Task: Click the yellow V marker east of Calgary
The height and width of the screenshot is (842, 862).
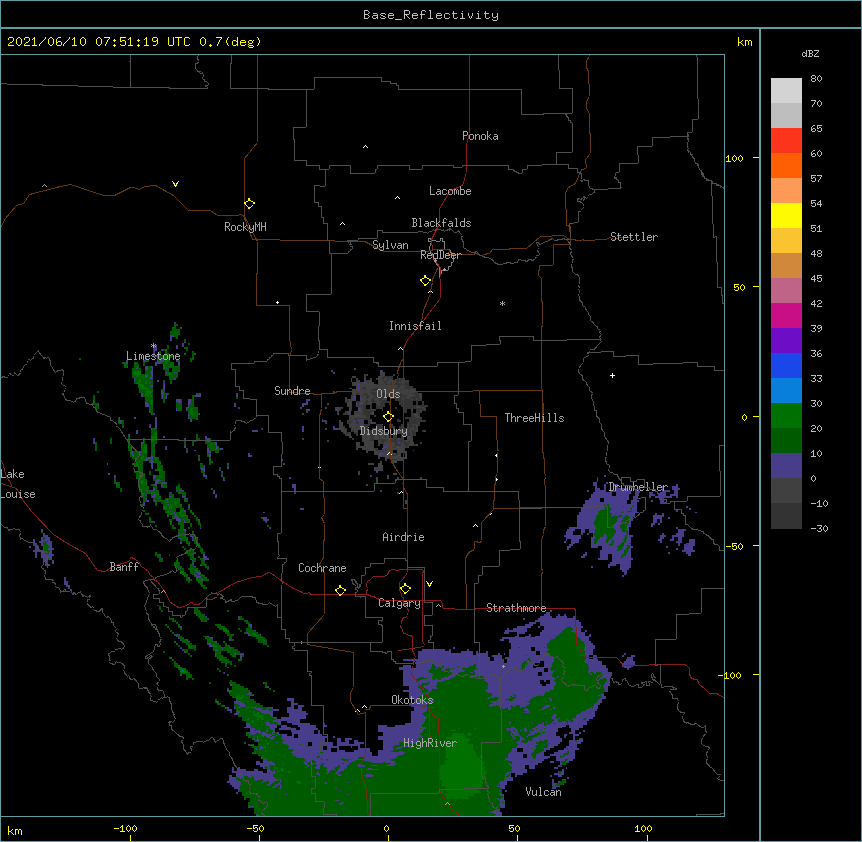Action: 429,584
